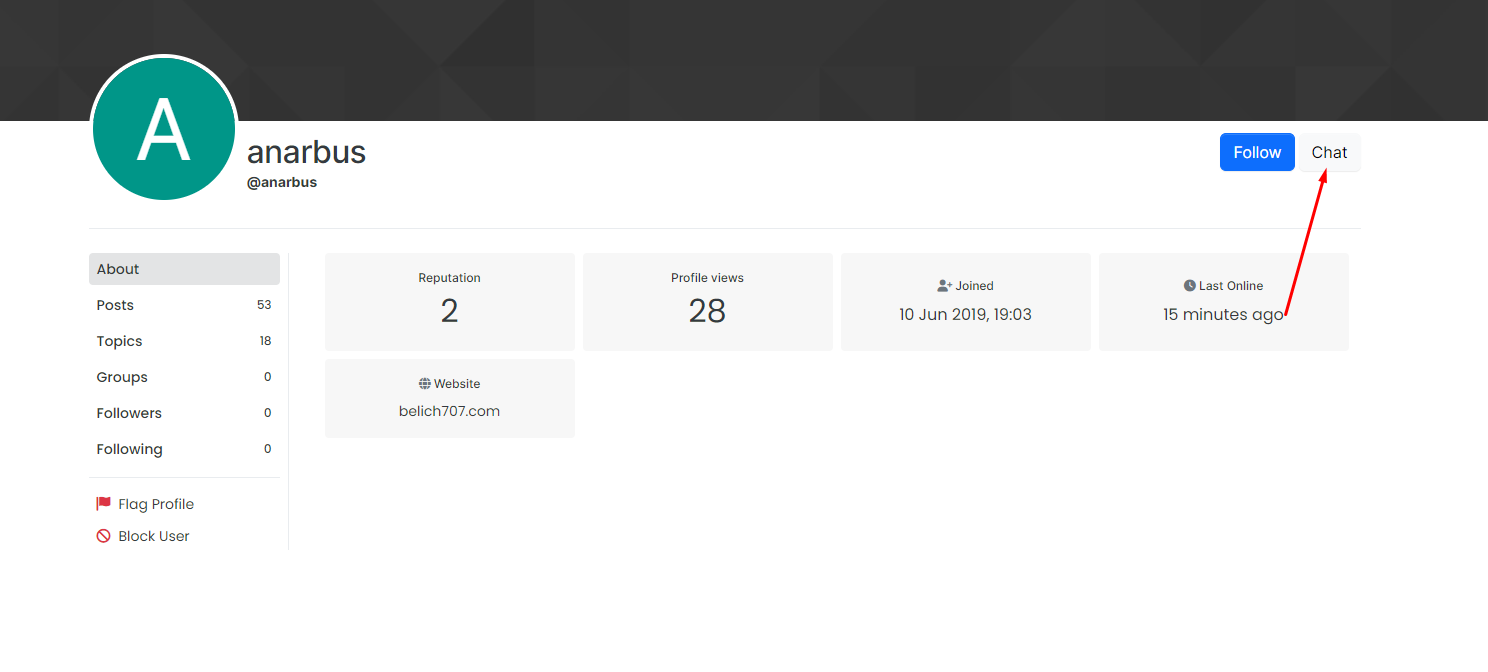1488x672 pixels.
Task: Open the Topics section
Action: click(184, 341)
